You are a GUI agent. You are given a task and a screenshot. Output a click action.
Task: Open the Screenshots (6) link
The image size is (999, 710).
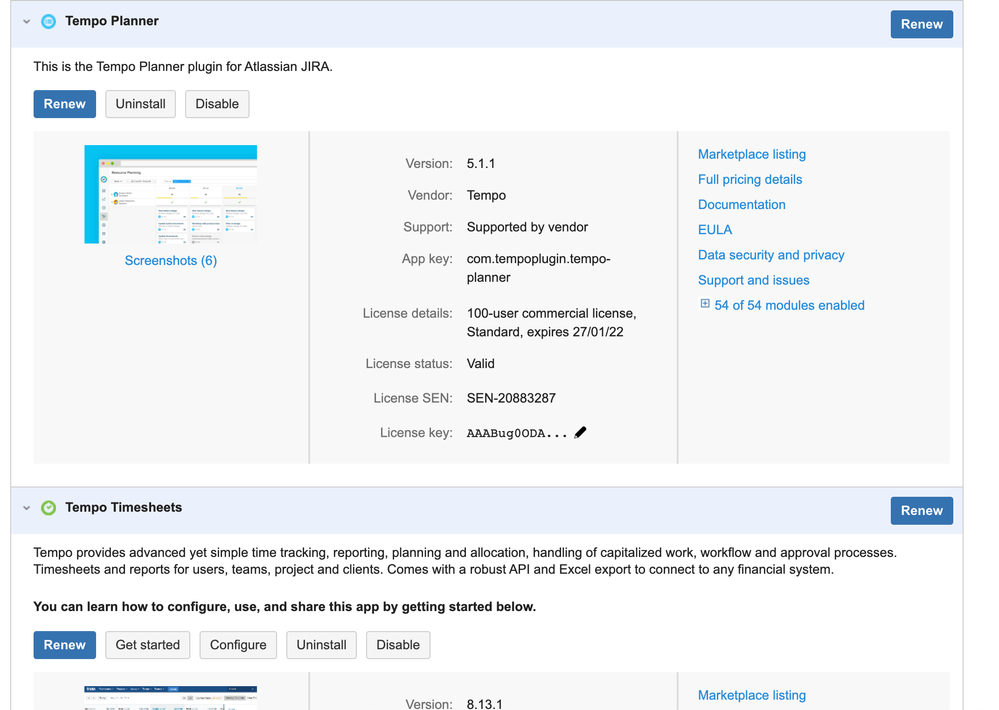[x=171, y=261]
